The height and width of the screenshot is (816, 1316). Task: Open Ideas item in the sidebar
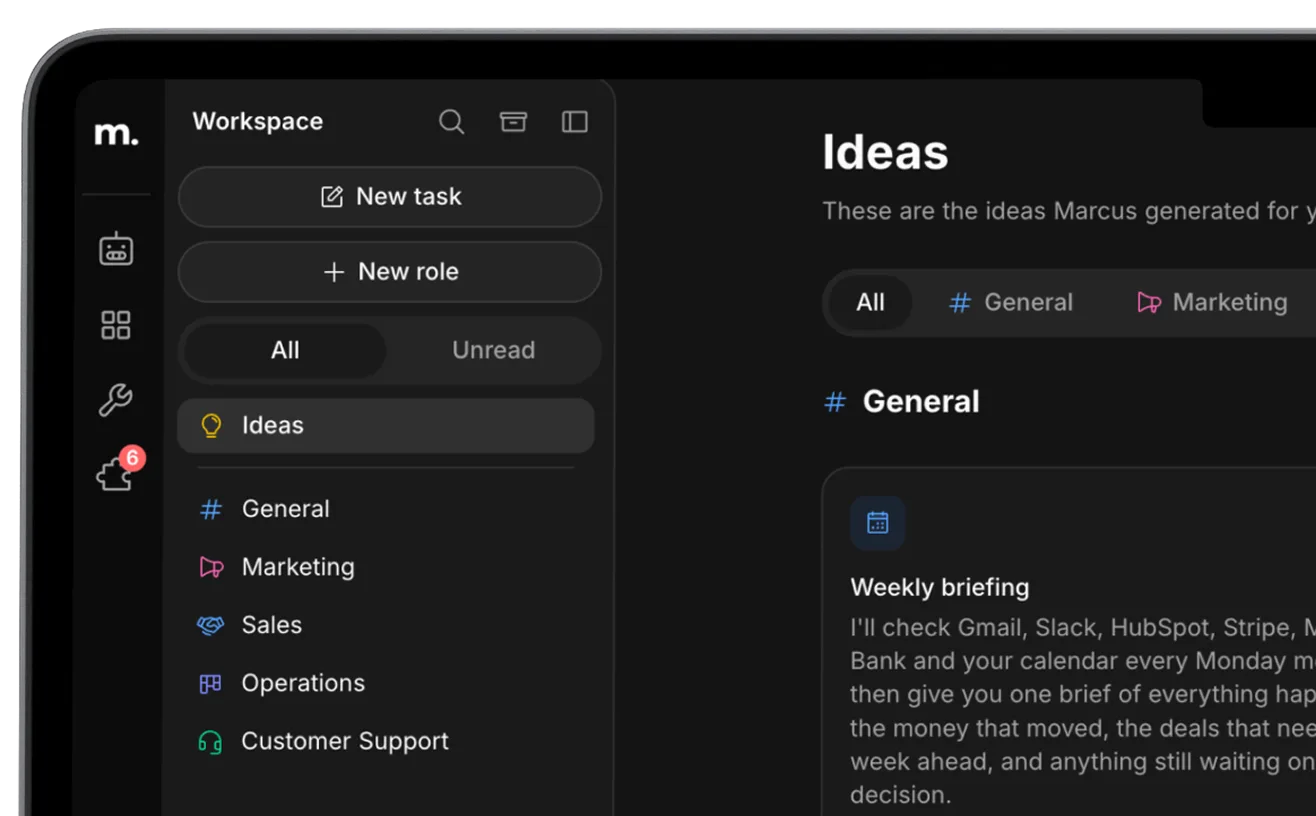point(386,425)
